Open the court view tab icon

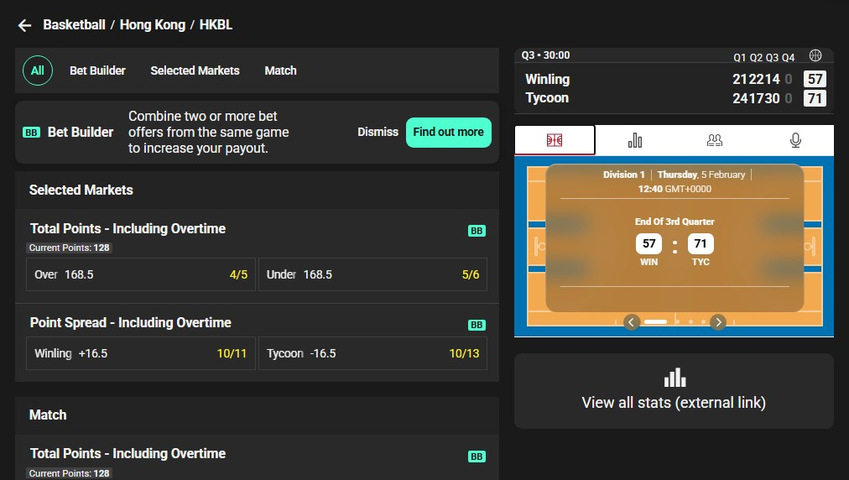(x=555, y=140)
